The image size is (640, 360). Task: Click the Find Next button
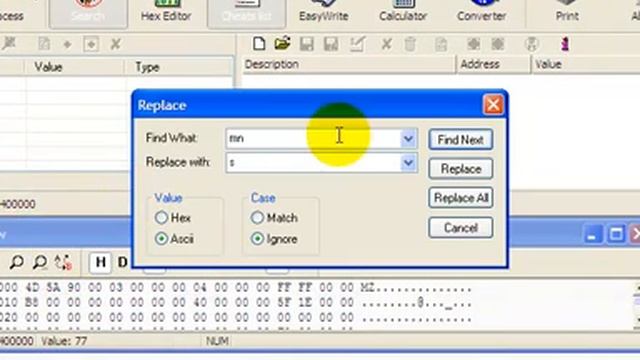(x=461, y=140)
